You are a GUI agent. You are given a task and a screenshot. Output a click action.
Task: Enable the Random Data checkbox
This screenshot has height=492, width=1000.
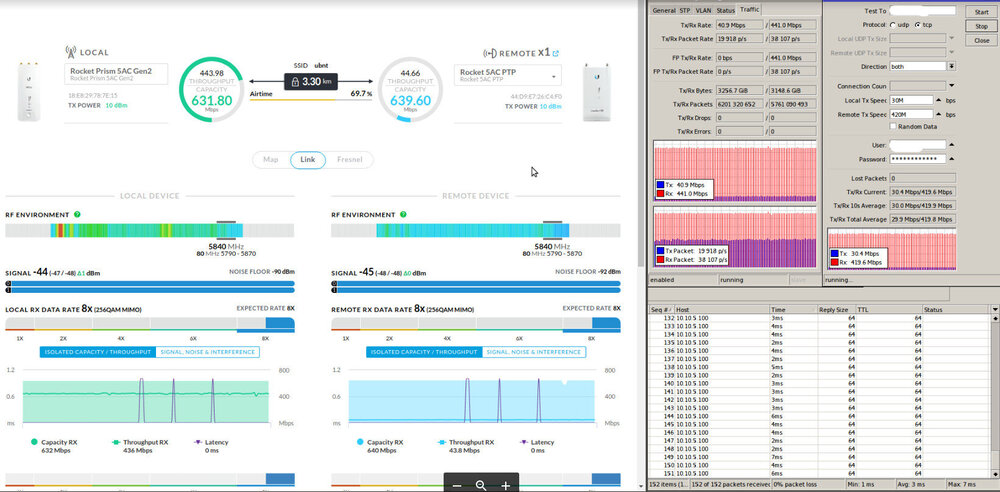(x=893, y=127)
